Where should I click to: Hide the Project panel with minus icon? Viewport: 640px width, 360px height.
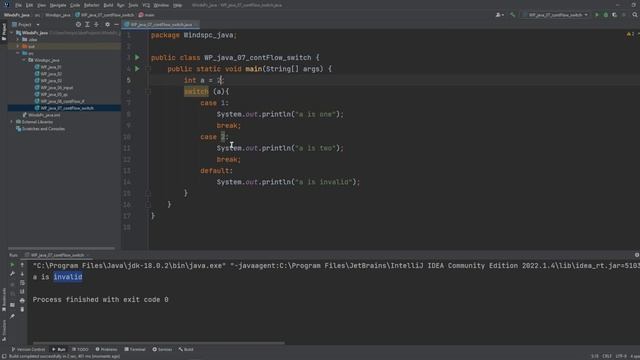(116, 24)
